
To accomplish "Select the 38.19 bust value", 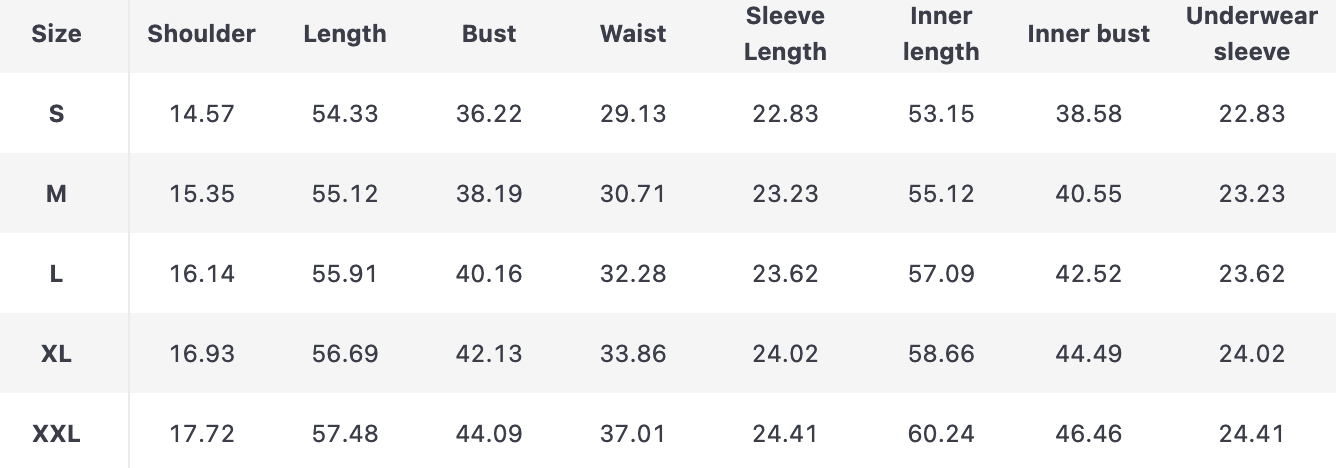I will point(489,194).
